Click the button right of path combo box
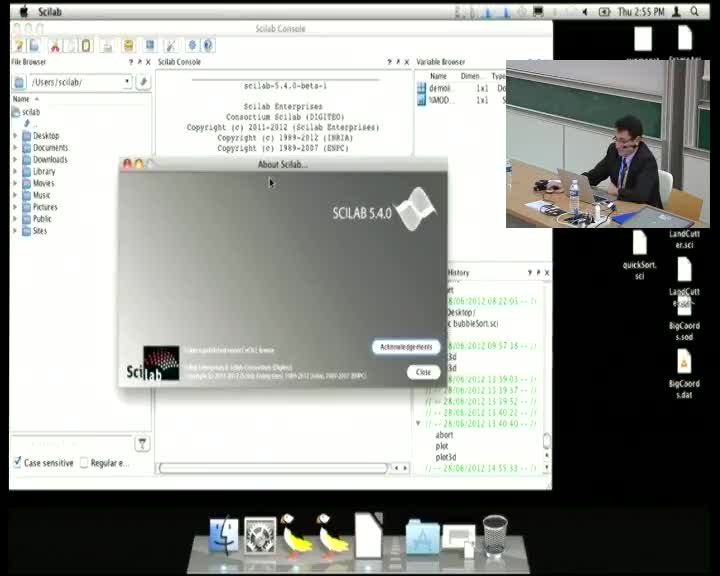The width and height of the screenshot is (720, 576). point(143,82)
